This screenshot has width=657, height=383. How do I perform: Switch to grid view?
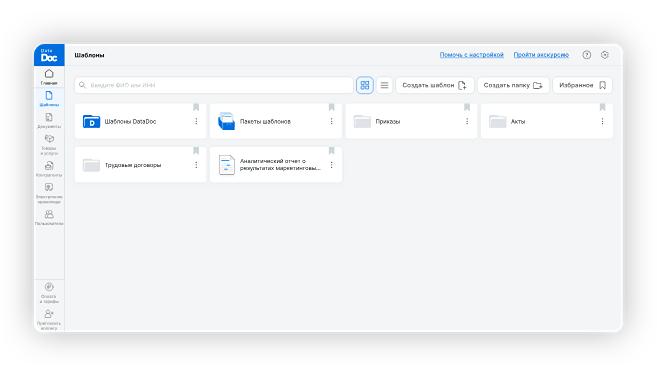coord(365,85)
